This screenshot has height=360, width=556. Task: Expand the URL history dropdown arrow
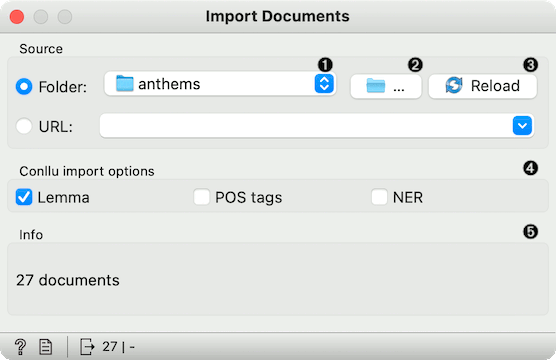tap(522, 126)
